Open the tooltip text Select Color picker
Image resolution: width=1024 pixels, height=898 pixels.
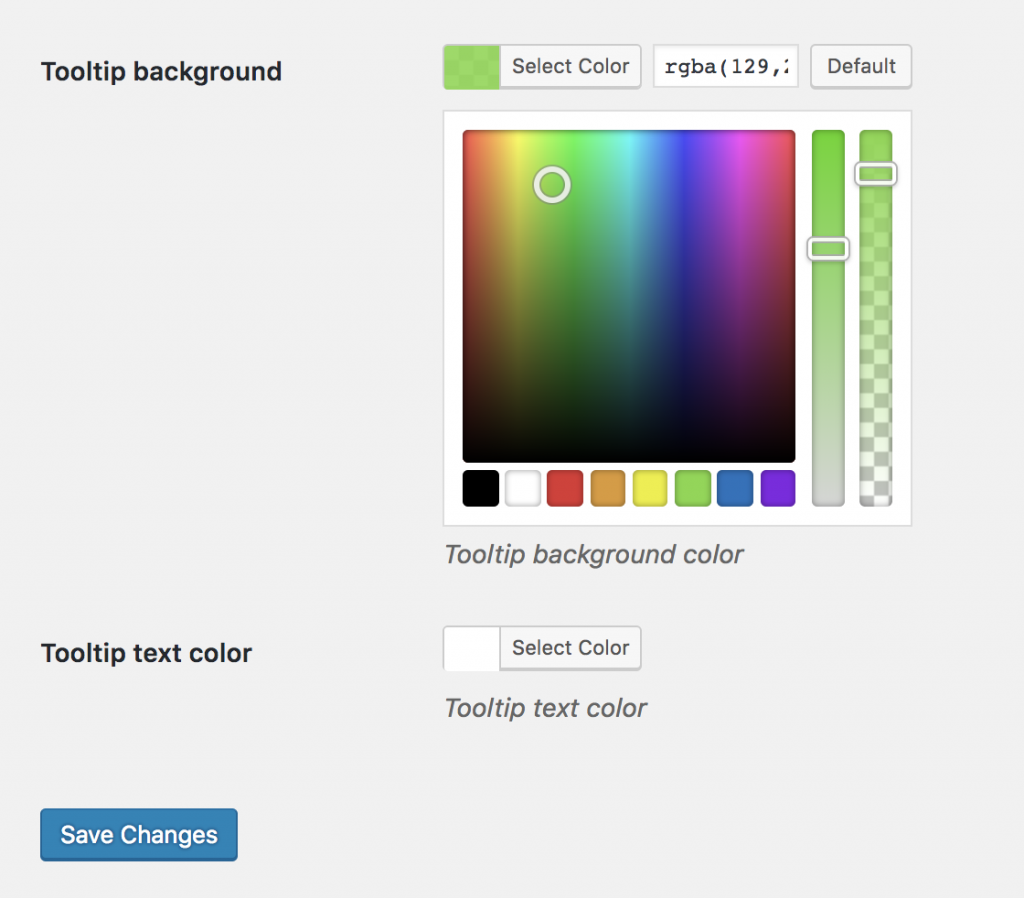tap(570, 648)
